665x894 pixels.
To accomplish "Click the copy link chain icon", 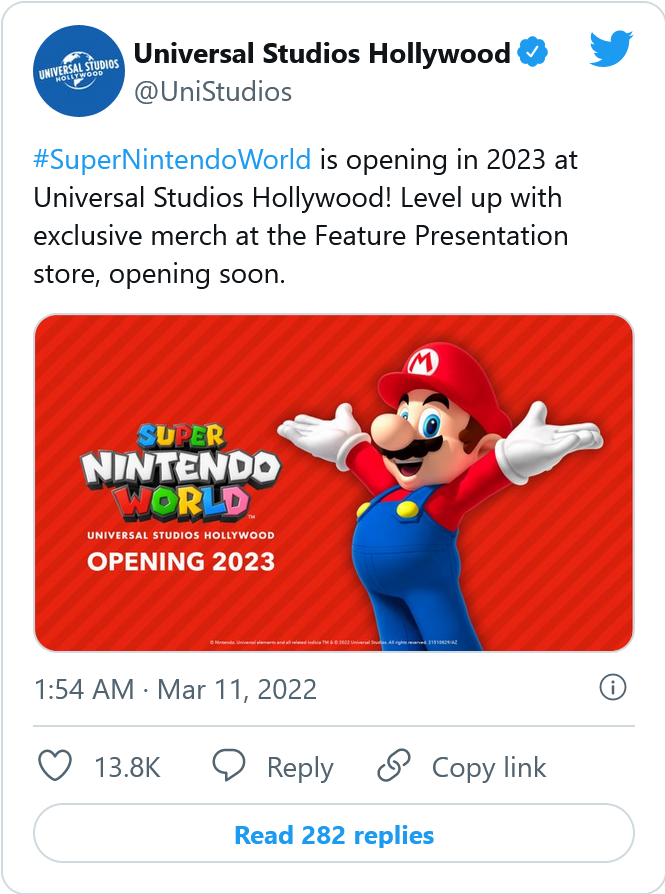I will tap(394, 767).
